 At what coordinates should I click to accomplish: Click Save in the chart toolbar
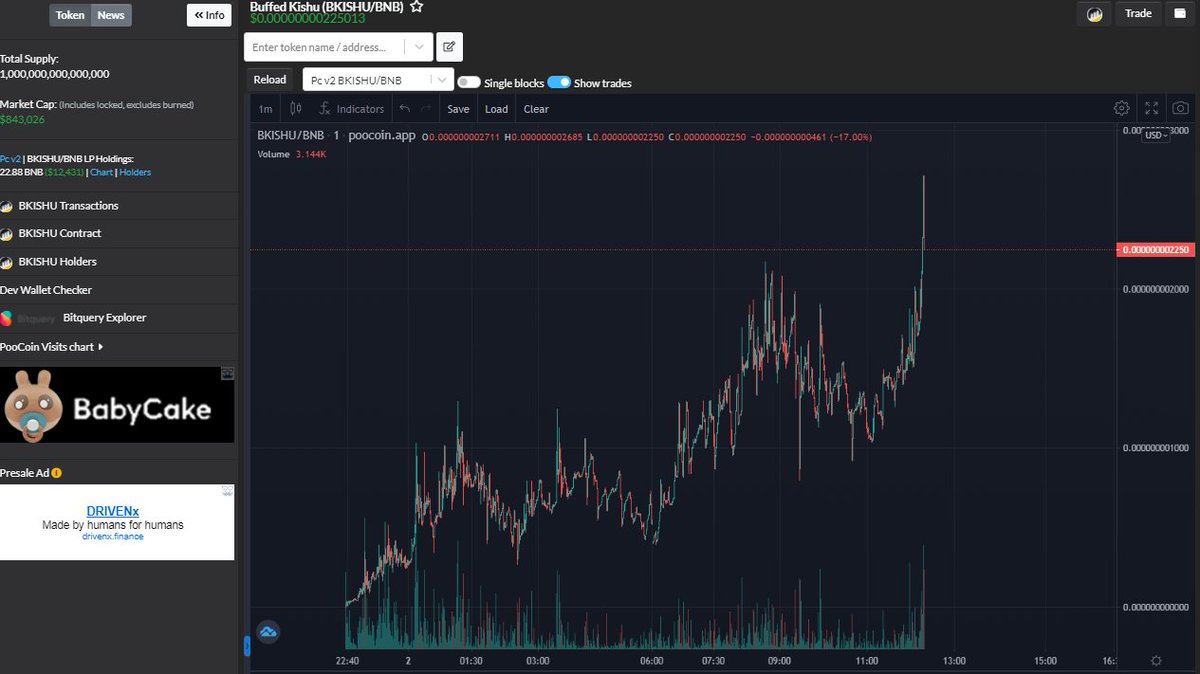click(458, 109)
